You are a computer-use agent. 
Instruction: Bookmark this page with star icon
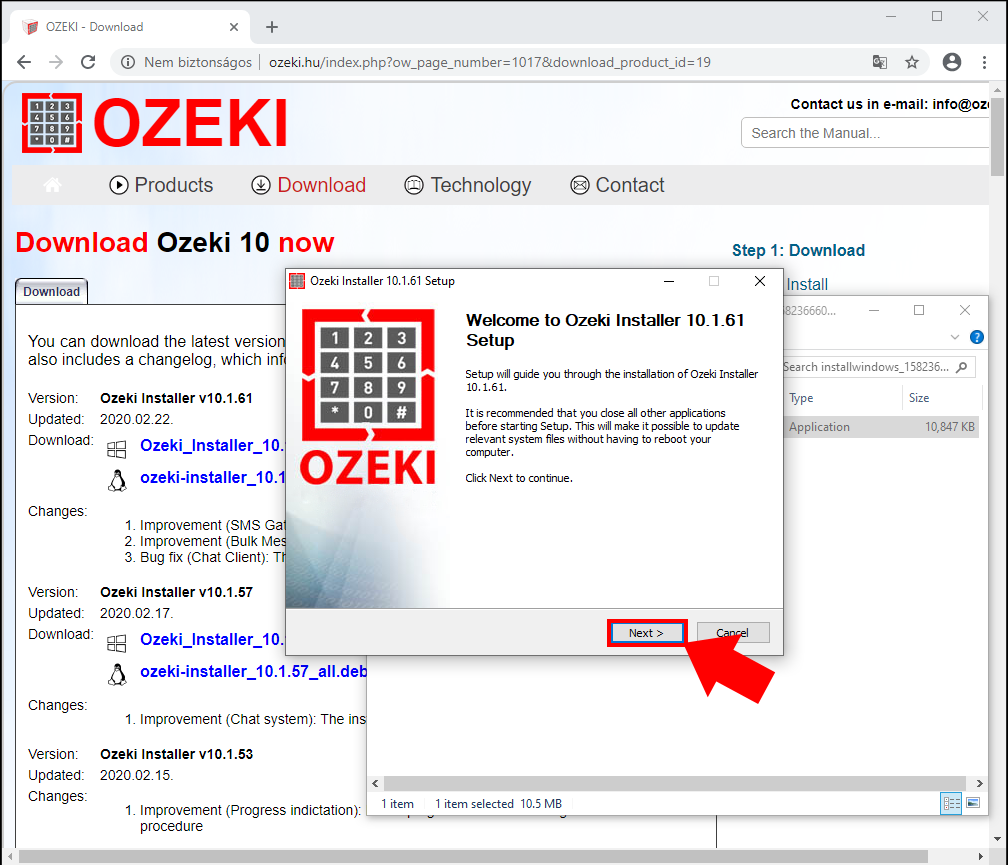(x=912, y=62)
